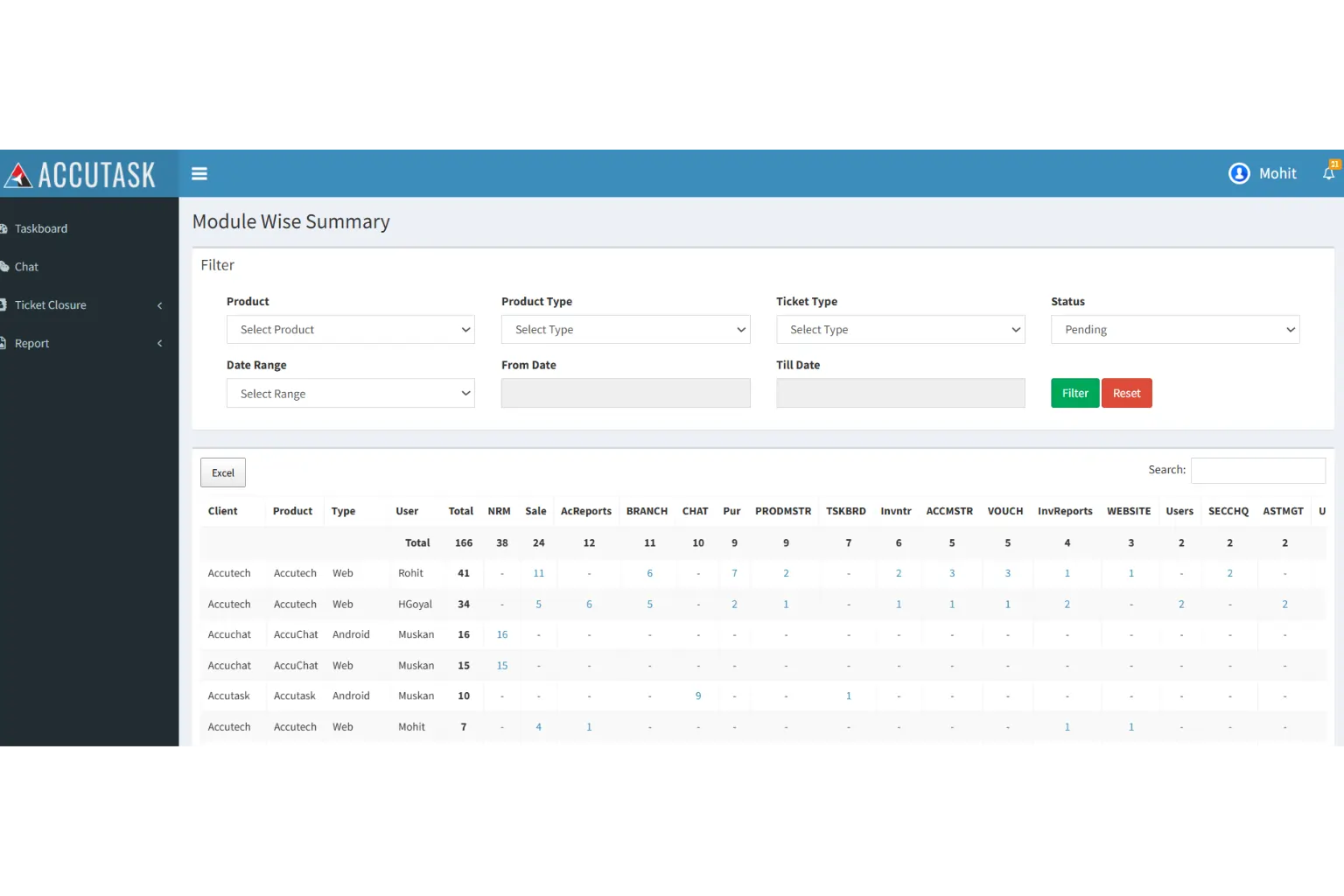This screenshot has height=896, width=1344.
Task: Open HGoyal's AcReports count 6 link
Action: pos(589,604)
